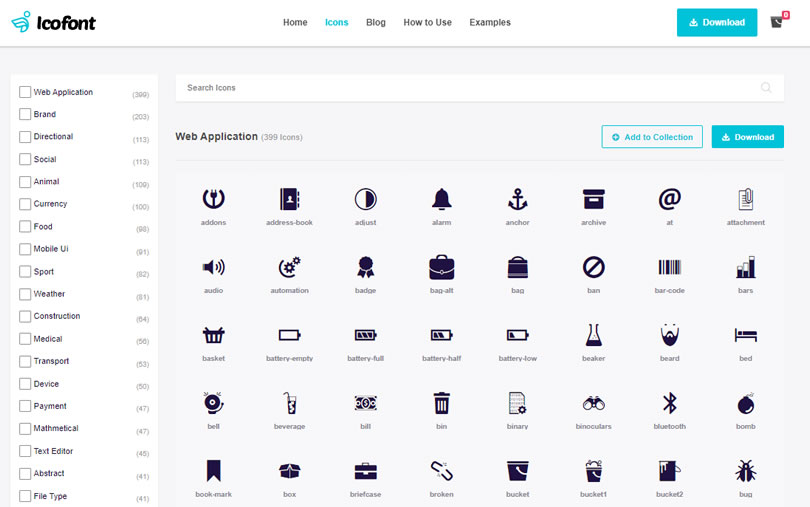Viewport: 810px width, 507px height.
Task: Click the badge ribbon icon
Action: (x=365, y=267)
